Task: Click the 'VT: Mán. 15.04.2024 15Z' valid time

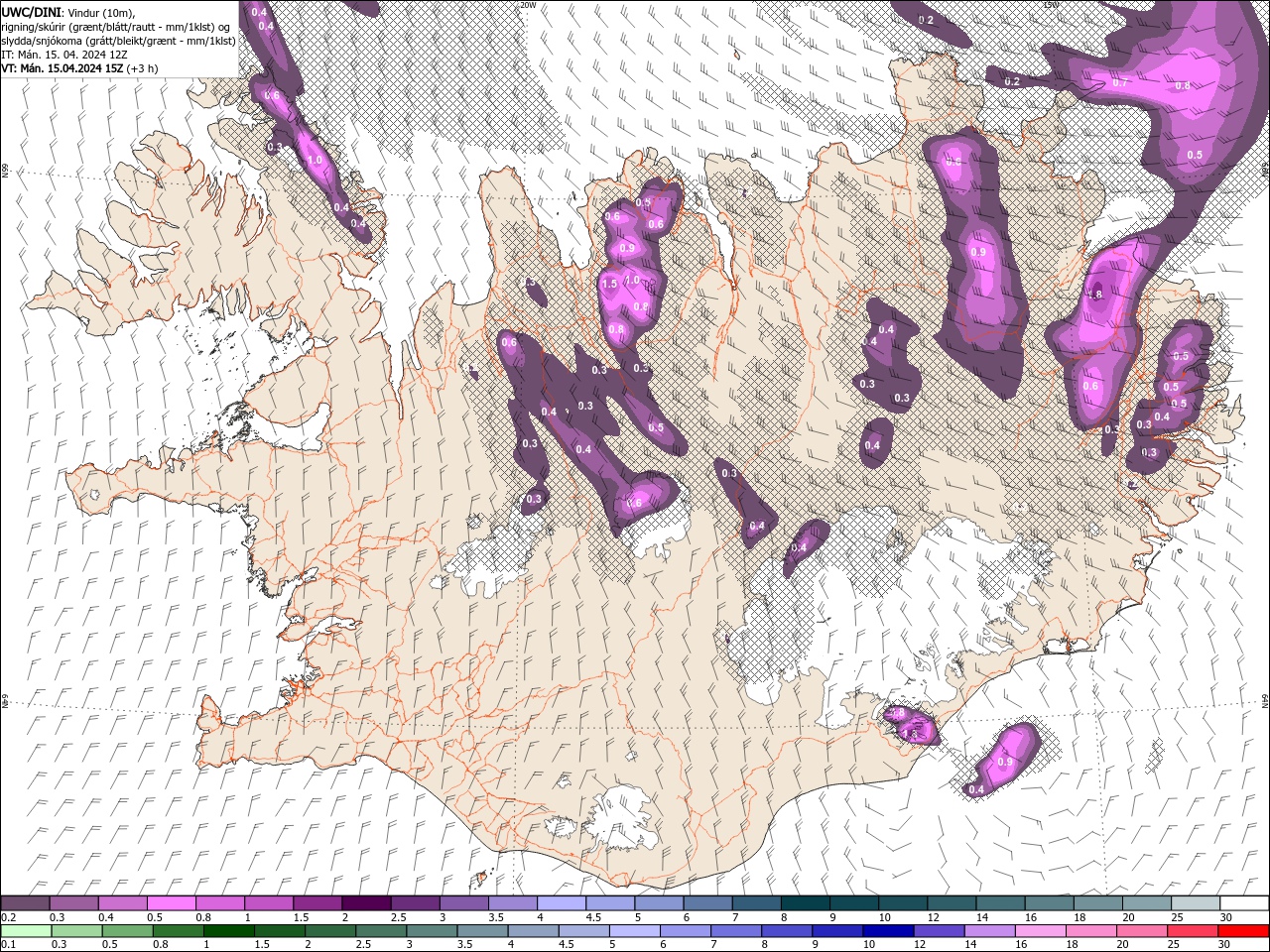Action: click(x=63, y=68)
